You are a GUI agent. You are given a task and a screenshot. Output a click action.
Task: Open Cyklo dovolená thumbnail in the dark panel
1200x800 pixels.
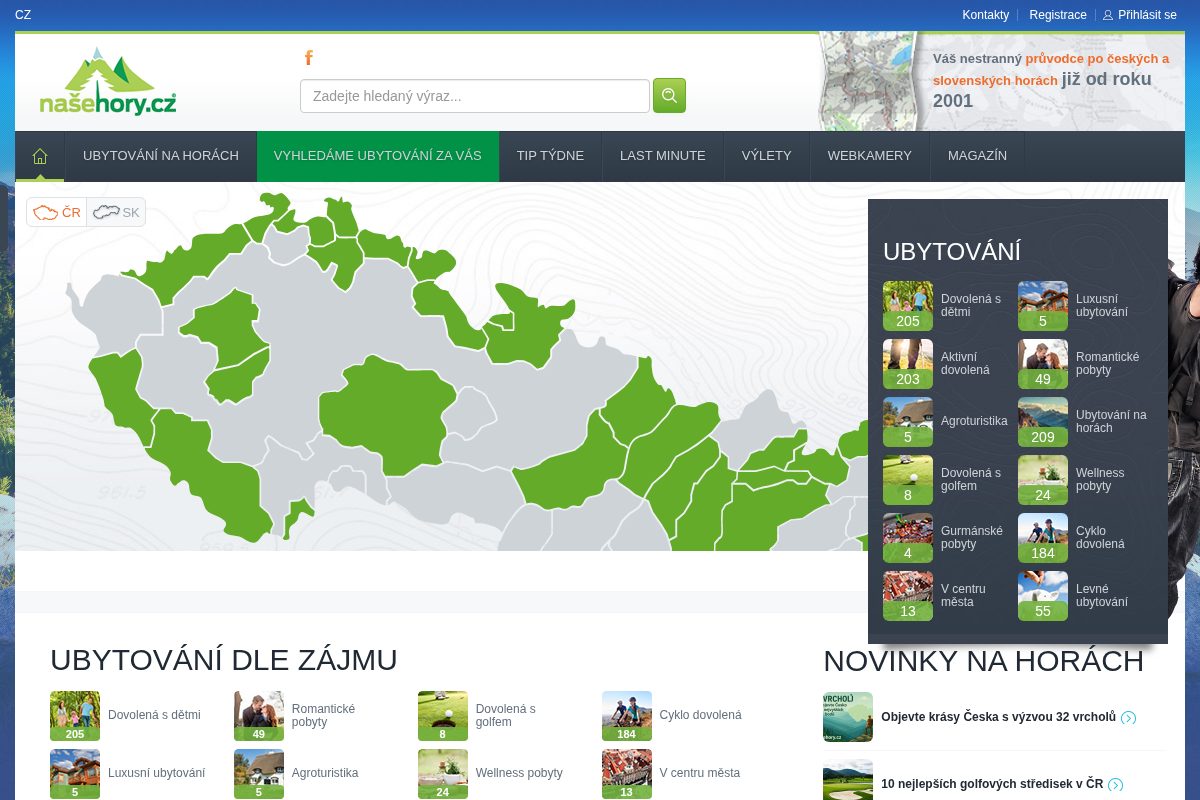tap(1043, 538)
